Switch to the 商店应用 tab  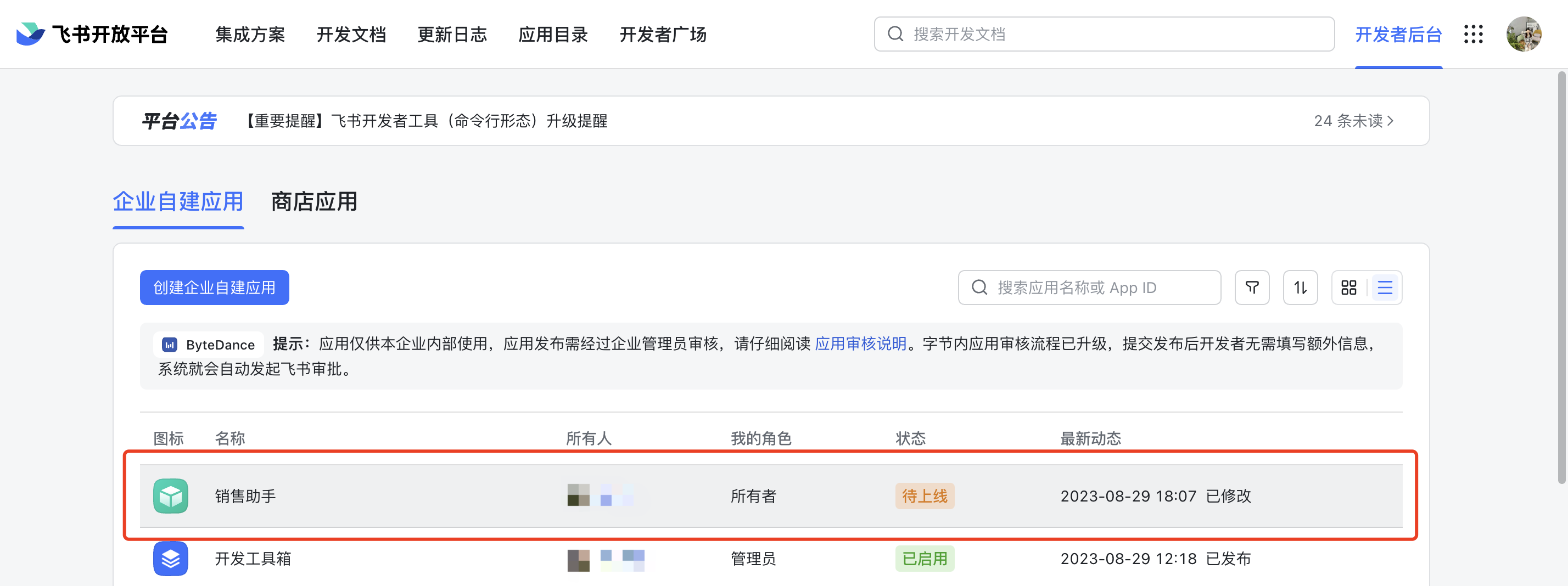(x=314, y=201)
